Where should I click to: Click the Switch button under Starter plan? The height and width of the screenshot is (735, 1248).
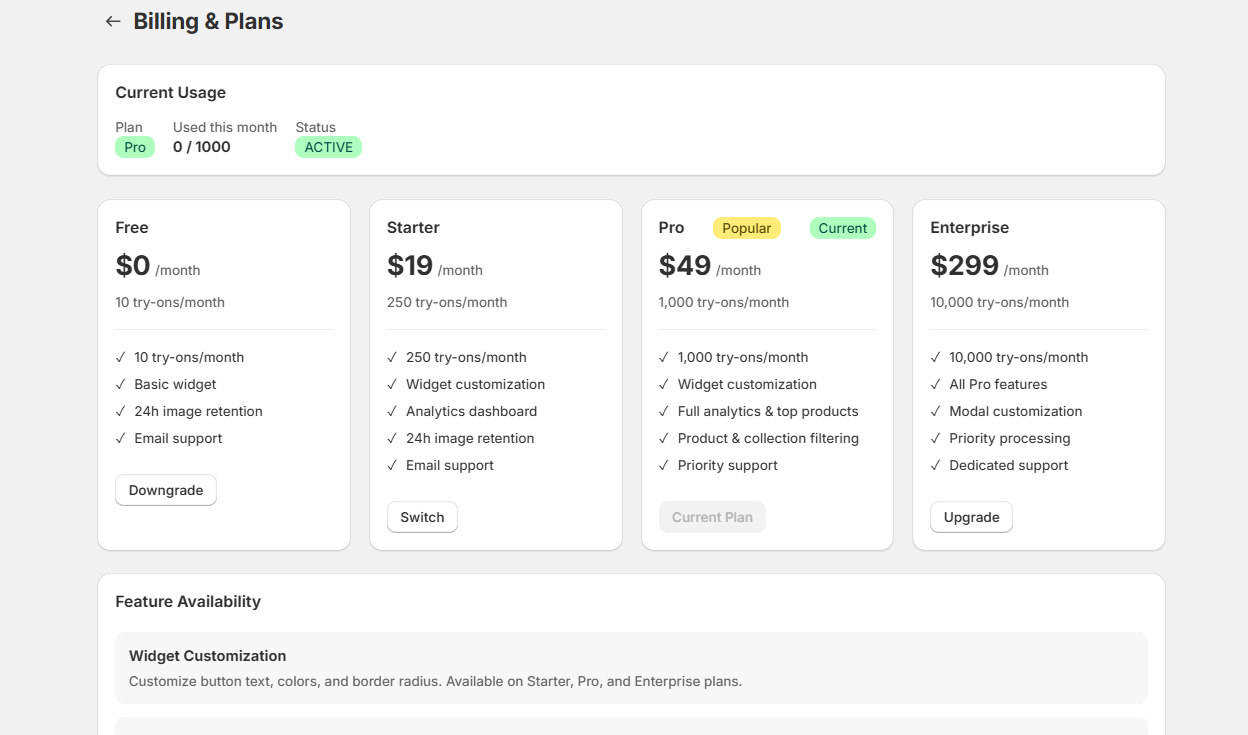[422, 517]
